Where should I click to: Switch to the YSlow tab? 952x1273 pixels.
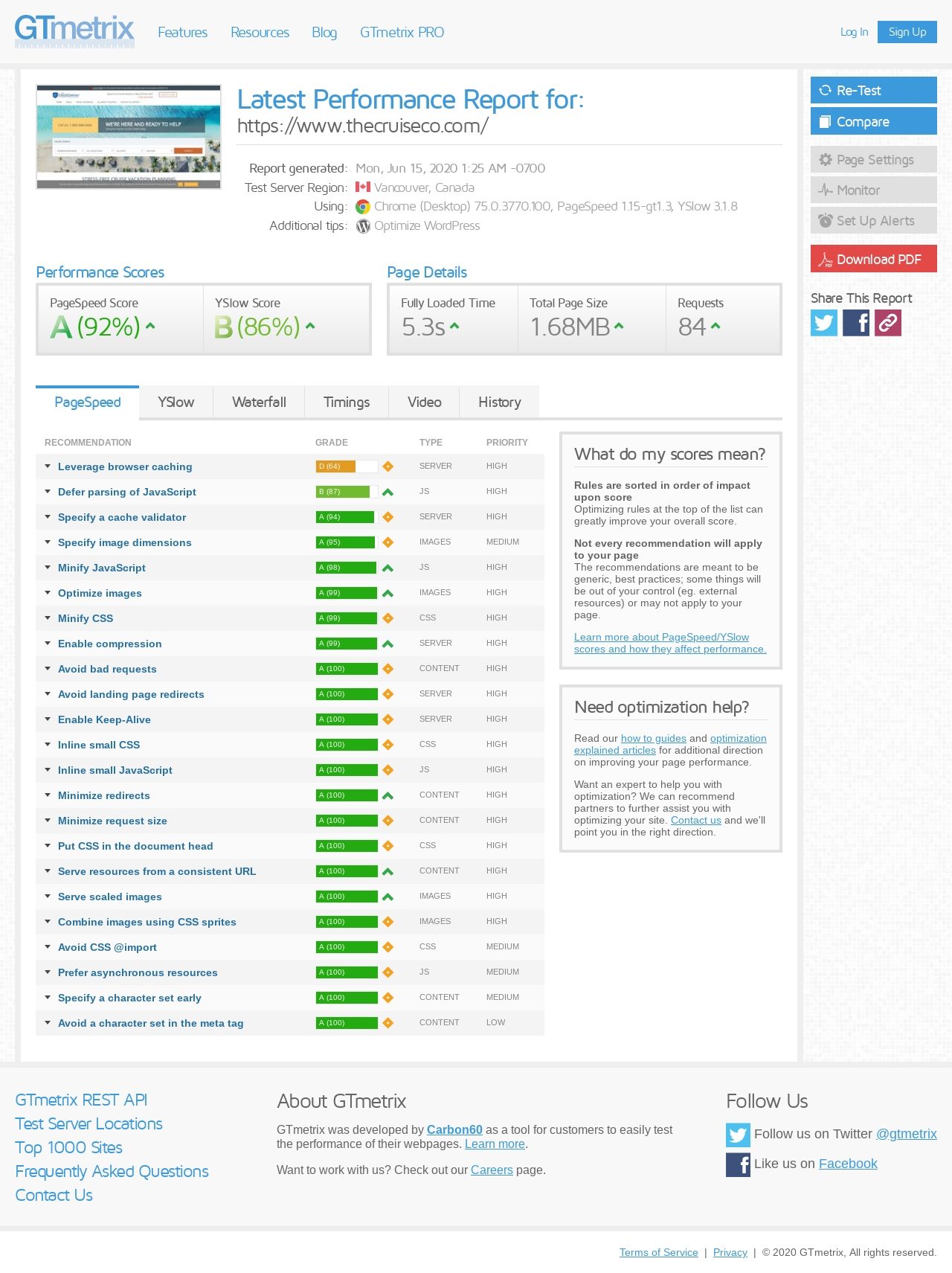(x=176, y=402)
